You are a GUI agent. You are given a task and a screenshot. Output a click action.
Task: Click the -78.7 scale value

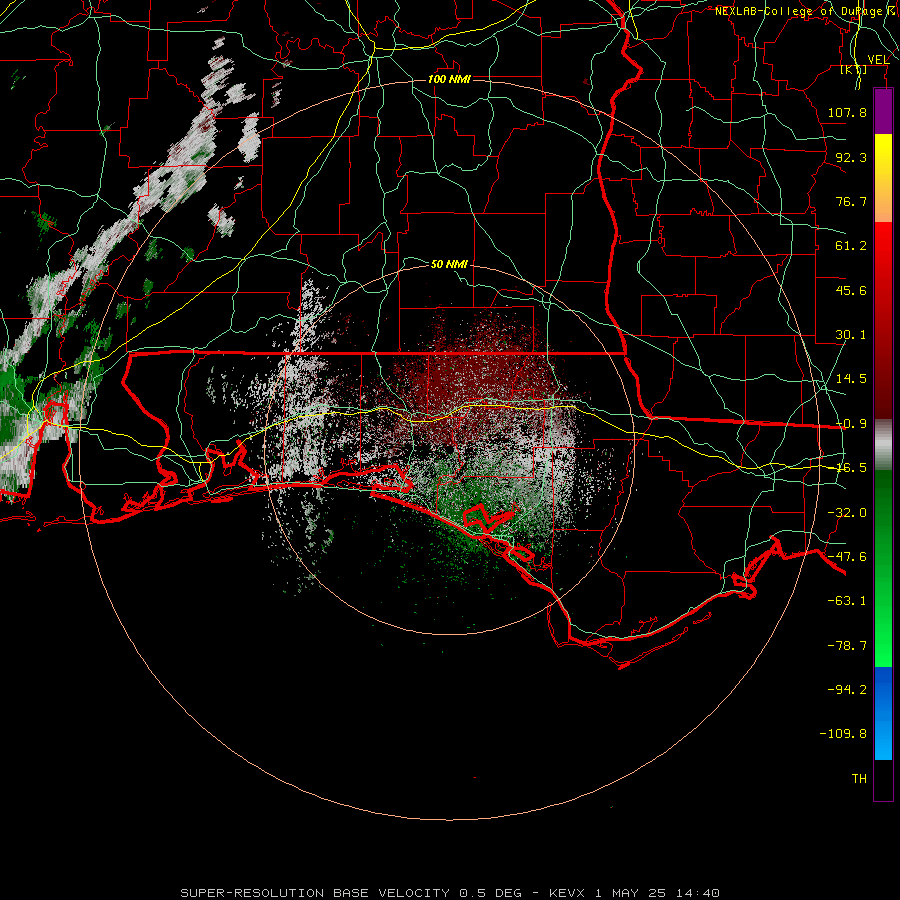tap(847, 646)
